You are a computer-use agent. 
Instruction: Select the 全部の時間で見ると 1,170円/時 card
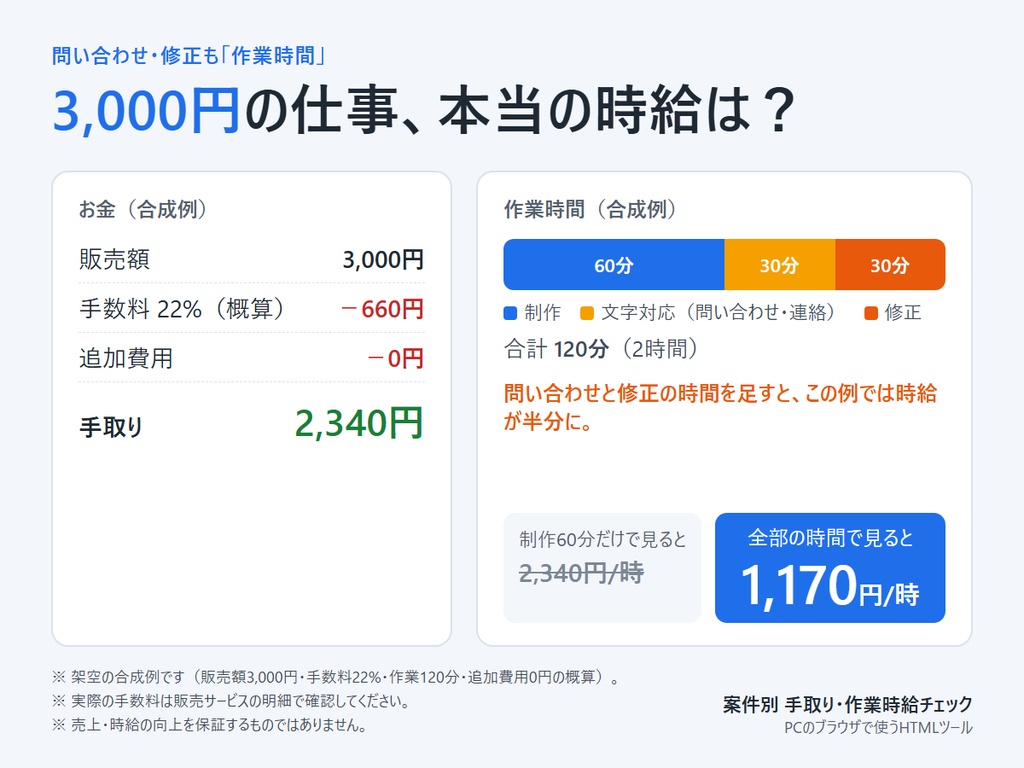(x=830, y=568)
